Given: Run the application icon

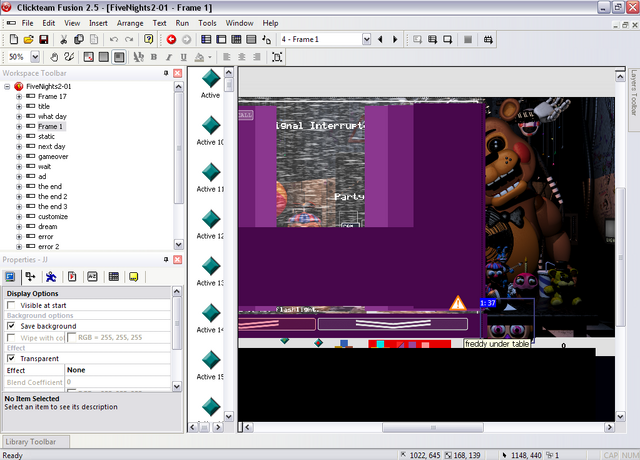Looking at the screenshot, I should tap(432, 39).
